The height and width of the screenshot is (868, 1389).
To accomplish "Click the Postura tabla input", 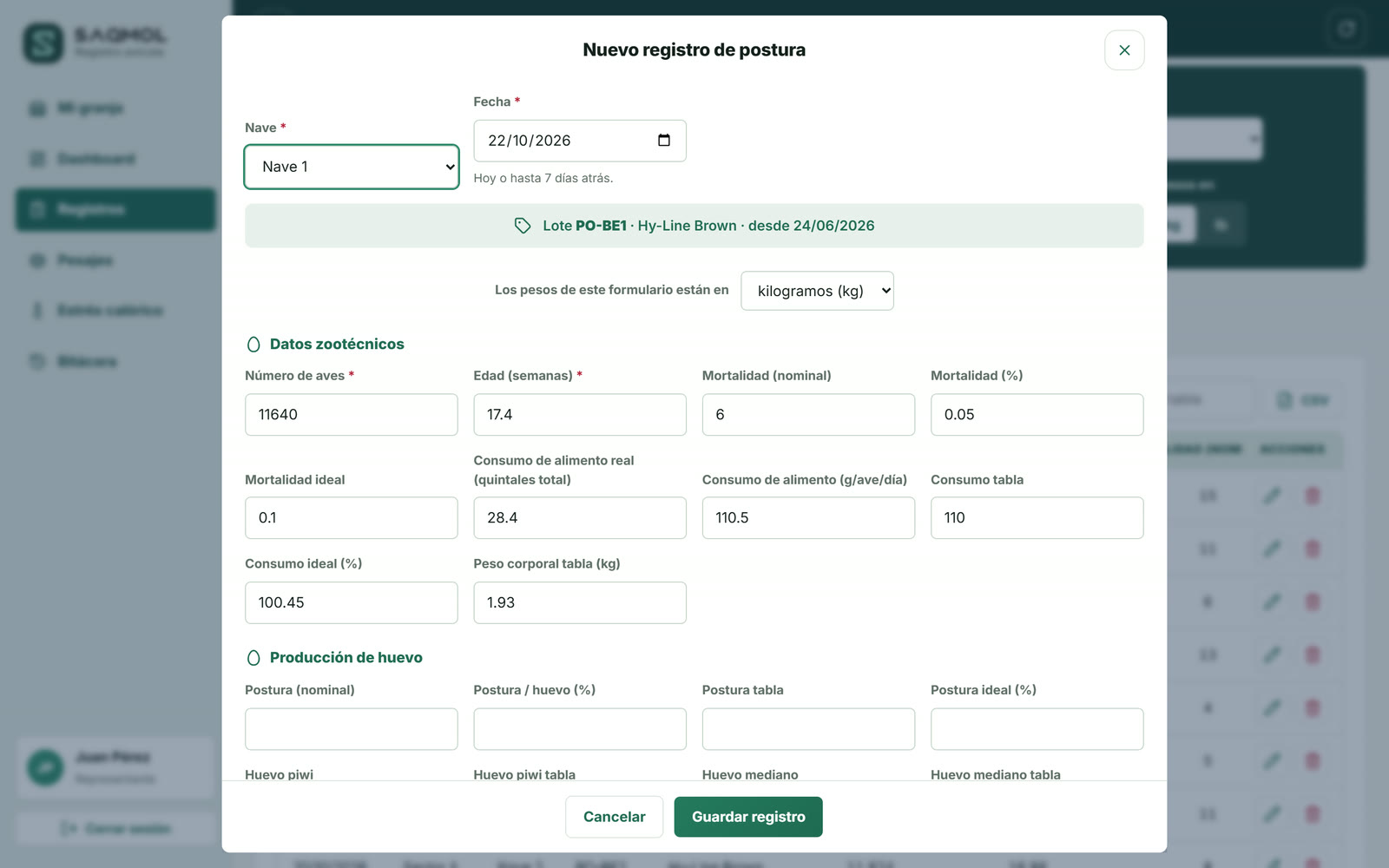I will 808,729.
